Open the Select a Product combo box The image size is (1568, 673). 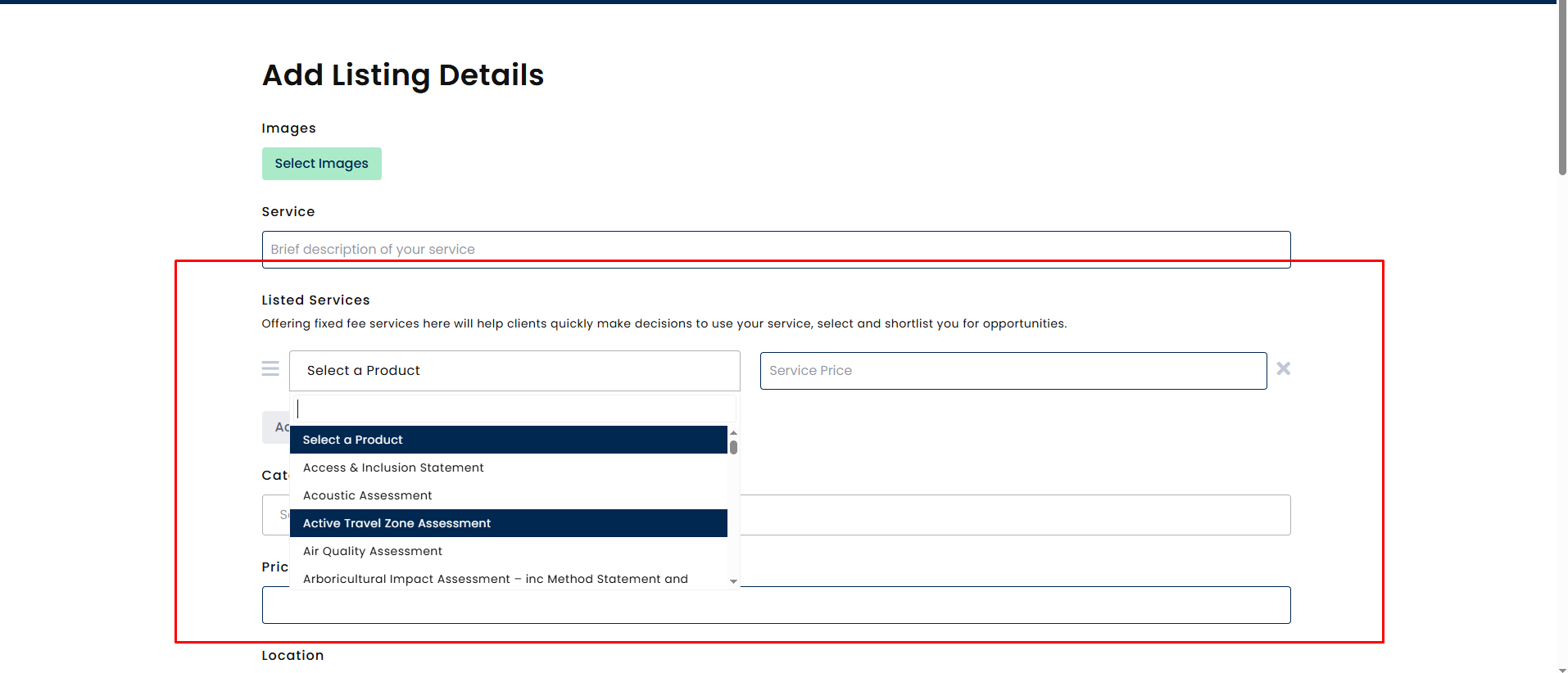[x=514, y=371]
